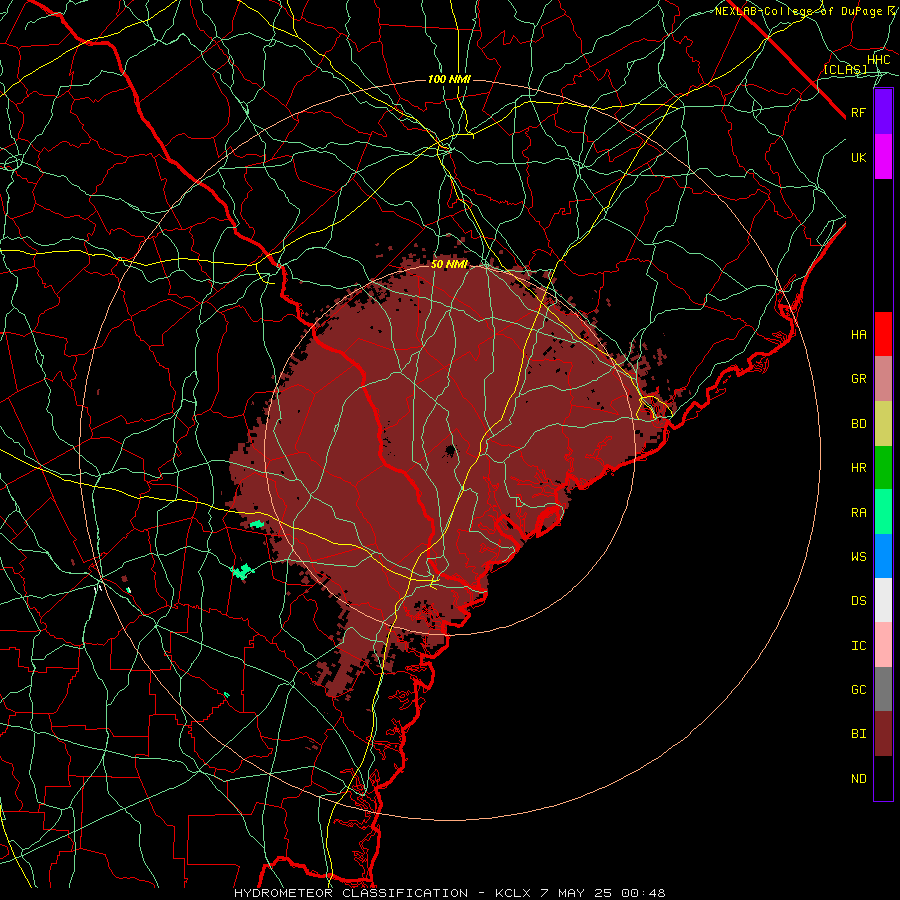This screenshot has height=900, width=900.
Task: Click the 'BD' legend label
Action: (x=859, y=424)
